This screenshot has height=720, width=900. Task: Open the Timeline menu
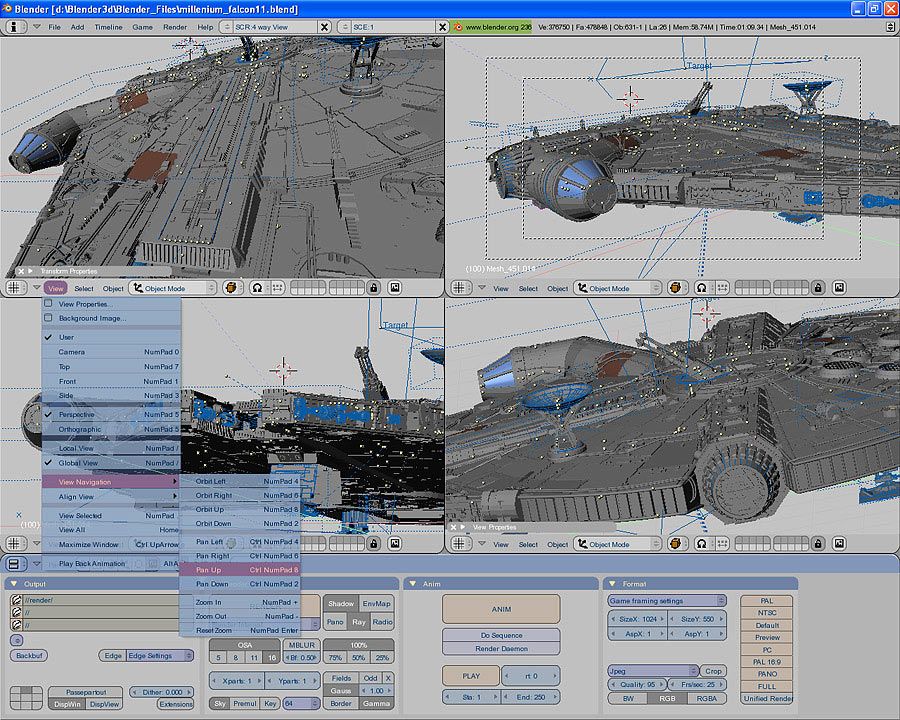pyautogui.click(x=108, y=27)
